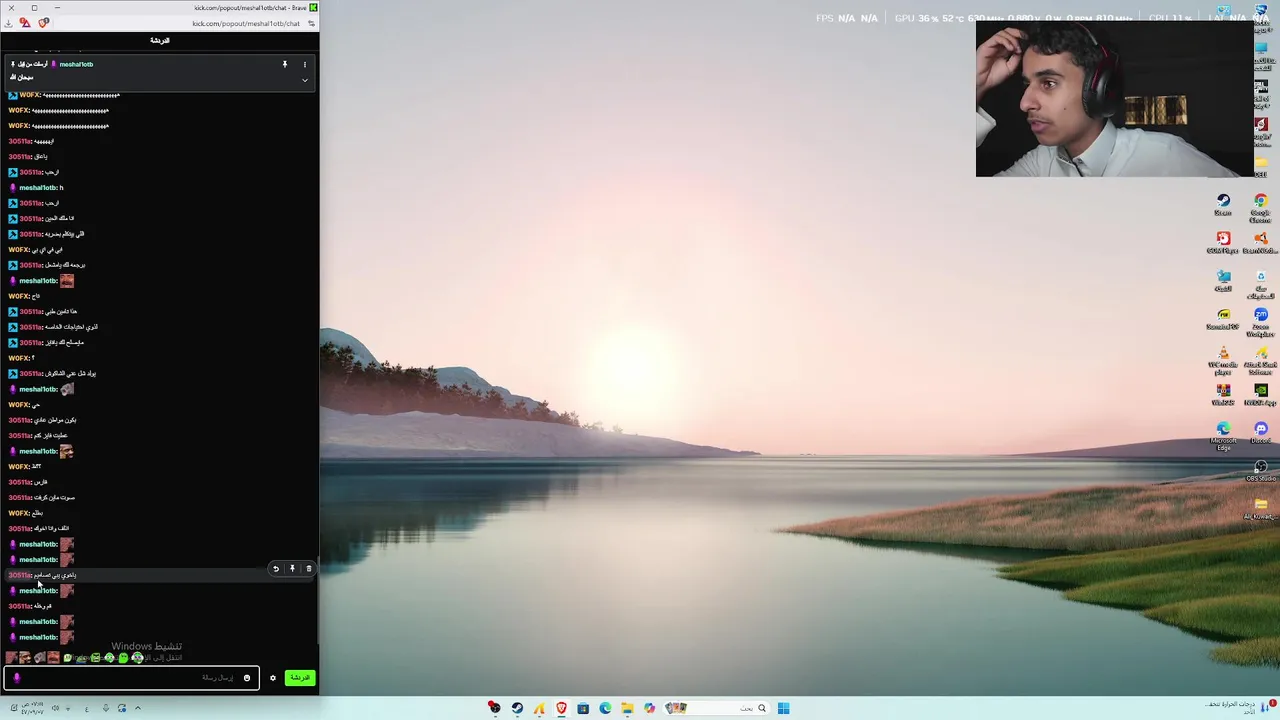Click the last emote in the quick emote row
Screen dimensions: 1280x720
[137, 657]
